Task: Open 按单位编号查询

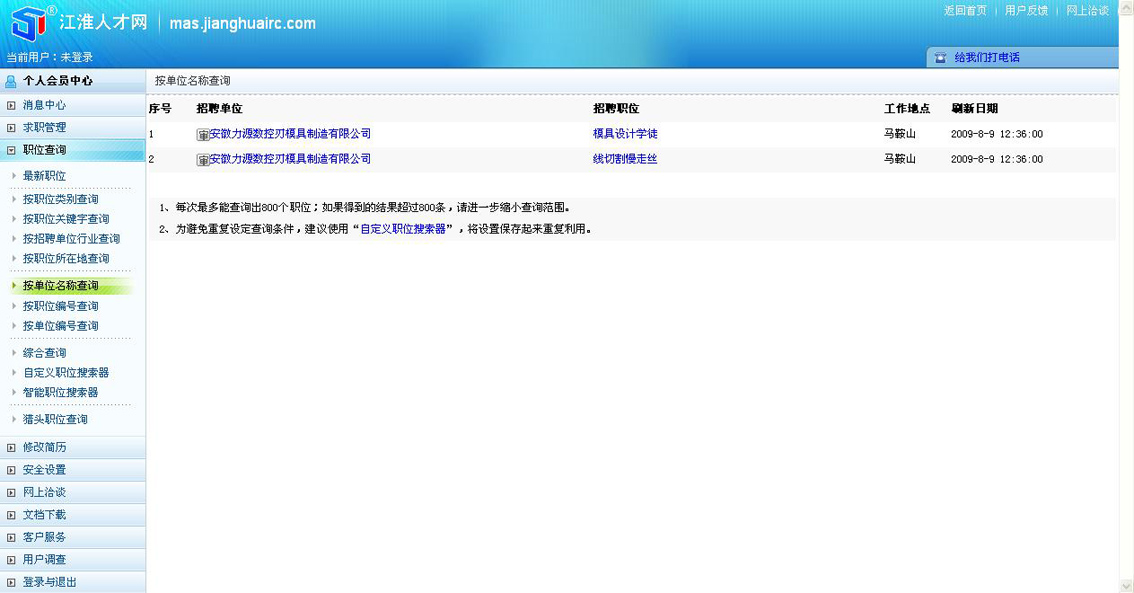Action: 61,325
